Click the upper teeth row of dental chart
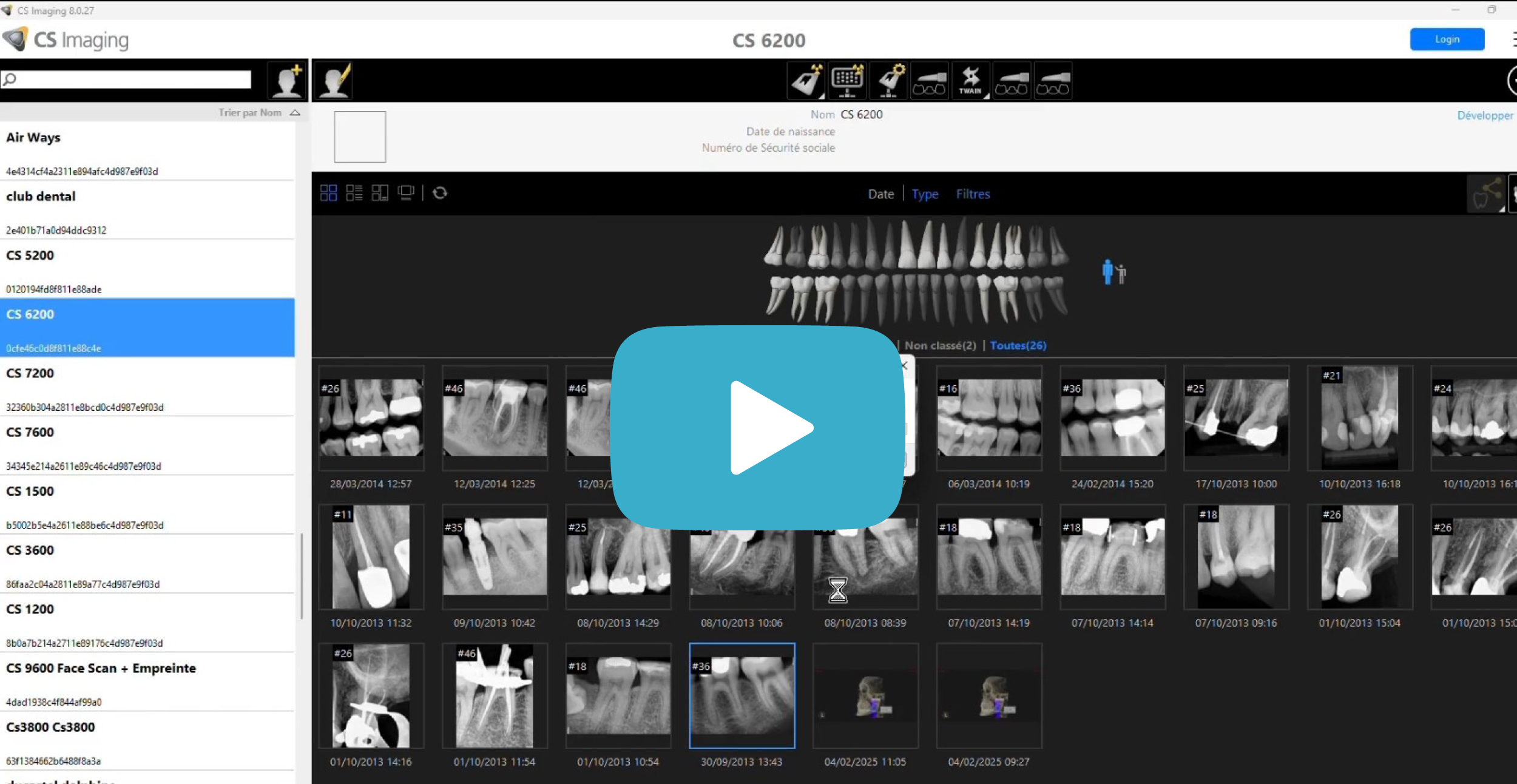 point(916,244)
